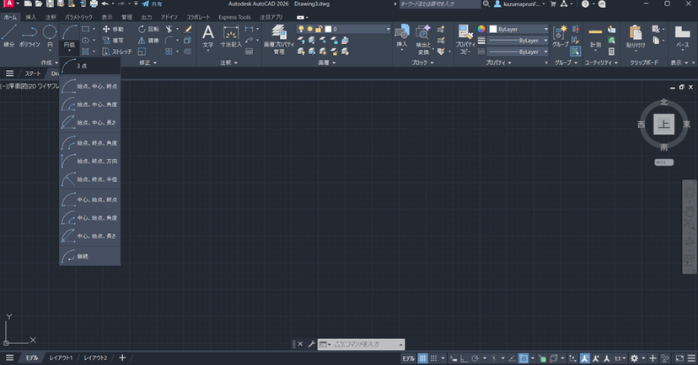Choose 始点、中心、角度 arc option

point(89,104)
